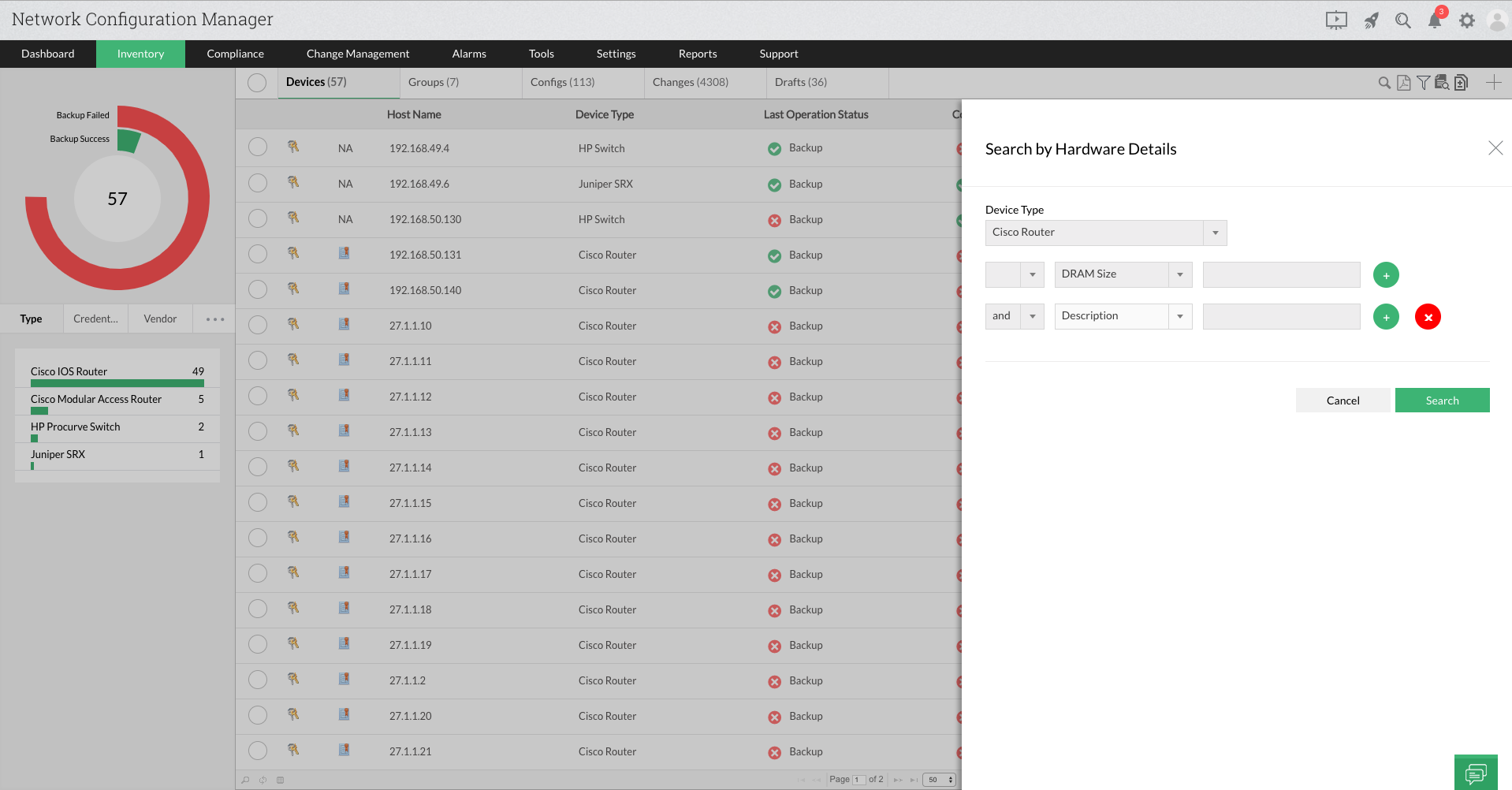This screenshot has width=1512, height=790.
Task: Check the row selector for 192.168.50.140
Action: pos(257,289)
